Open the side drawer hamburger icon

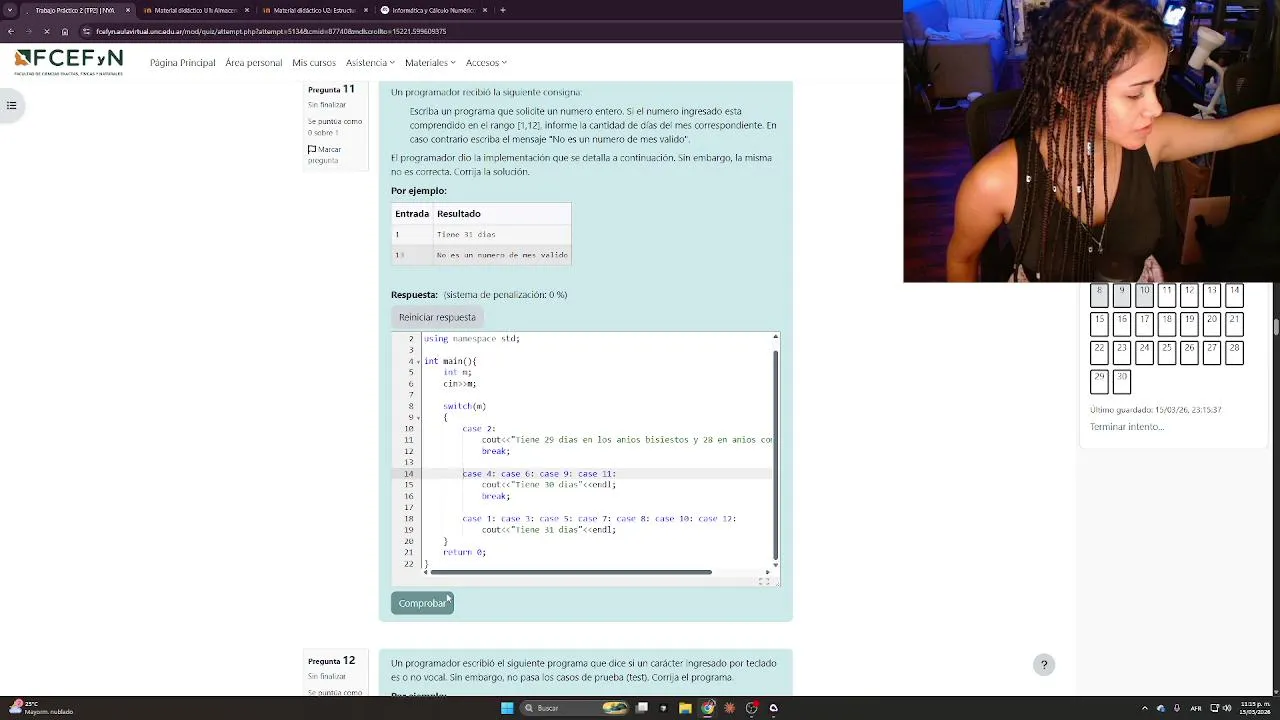pos(11,105)
